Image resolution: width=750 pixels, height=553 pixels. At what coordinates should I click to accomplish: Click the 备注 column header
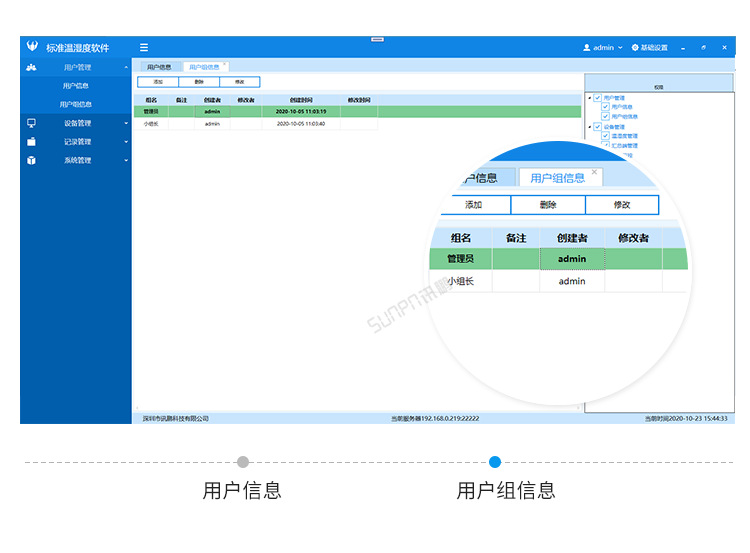[181, 100]
